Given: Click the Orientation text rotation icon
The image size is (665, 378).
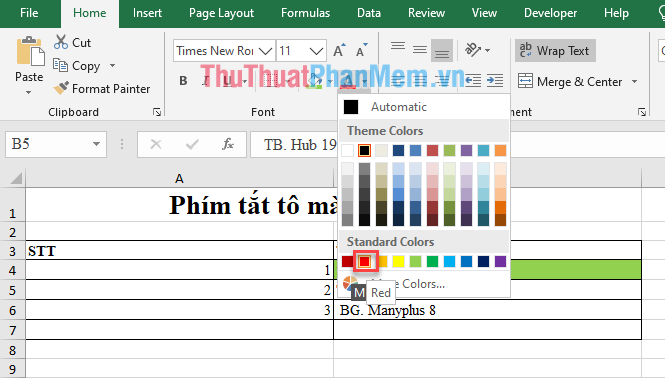Looking at the screenshot, I should 473,50.
